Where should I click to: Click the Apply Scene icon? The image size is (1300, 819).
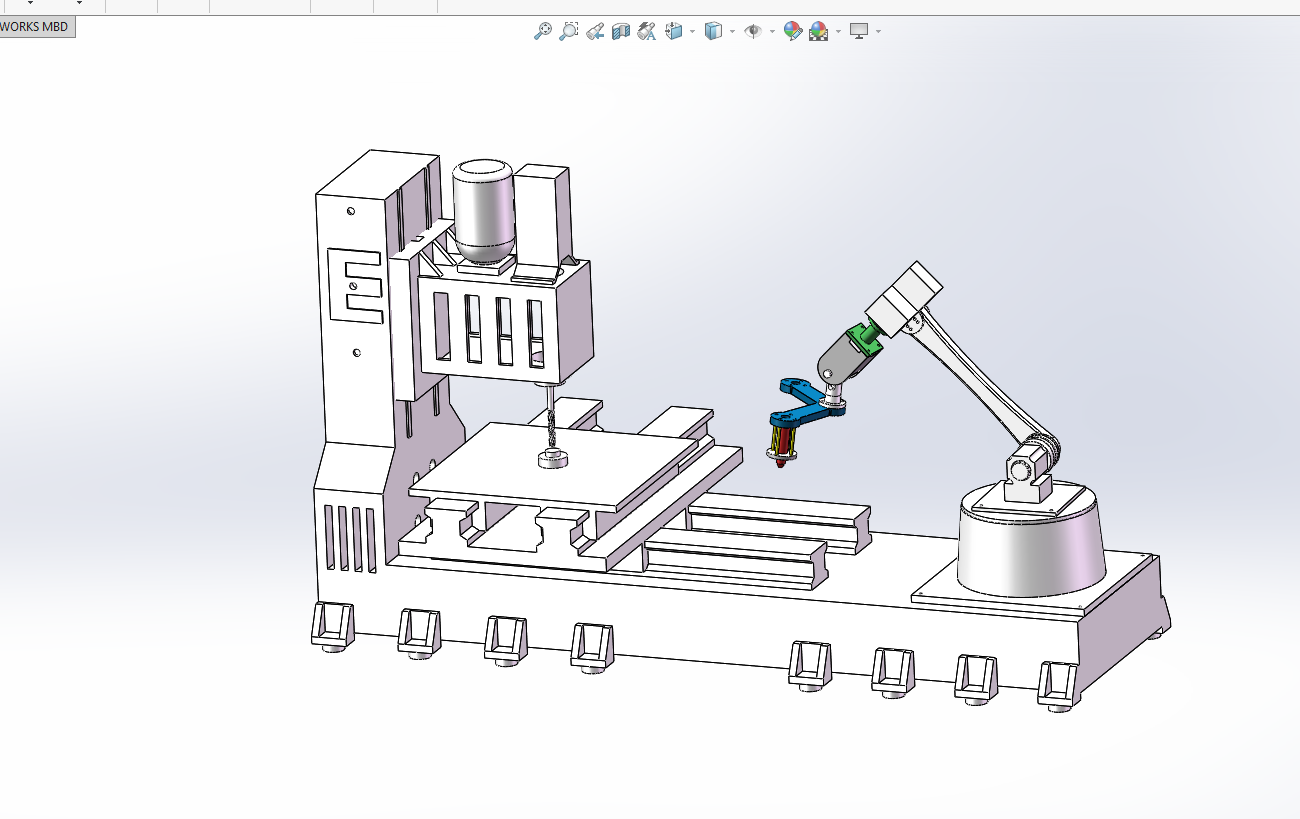(x=819, y=31)
